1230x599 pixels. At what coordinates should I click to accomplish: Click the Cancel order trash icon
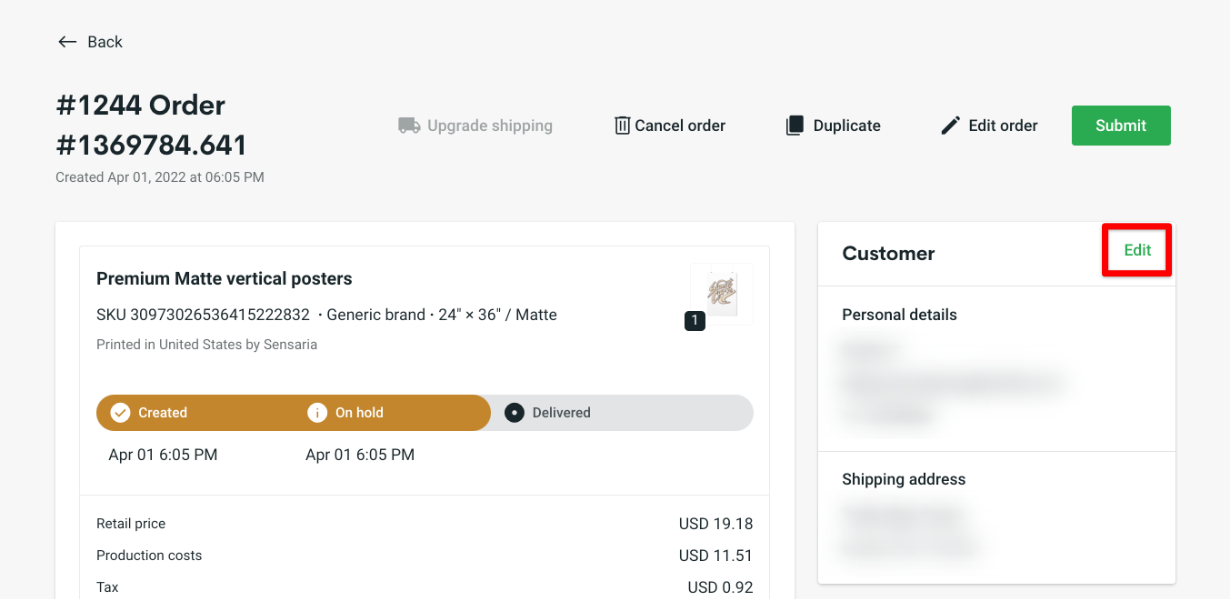tap(622, 126)
